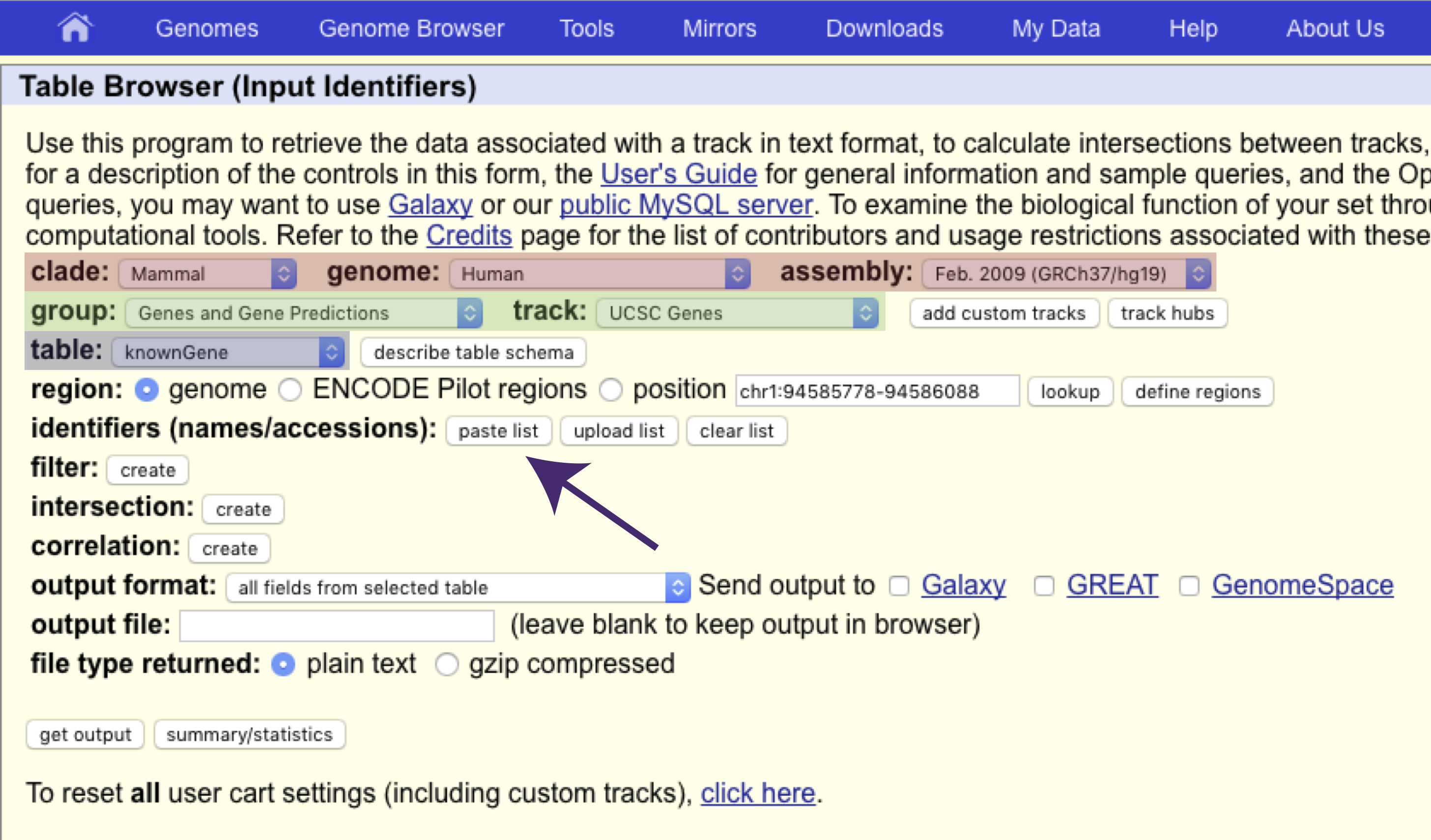The height and width of the screenshot is (840, 1431).
Task: Expand the clade dropdown showing Mammal
Action: [207, 274]
